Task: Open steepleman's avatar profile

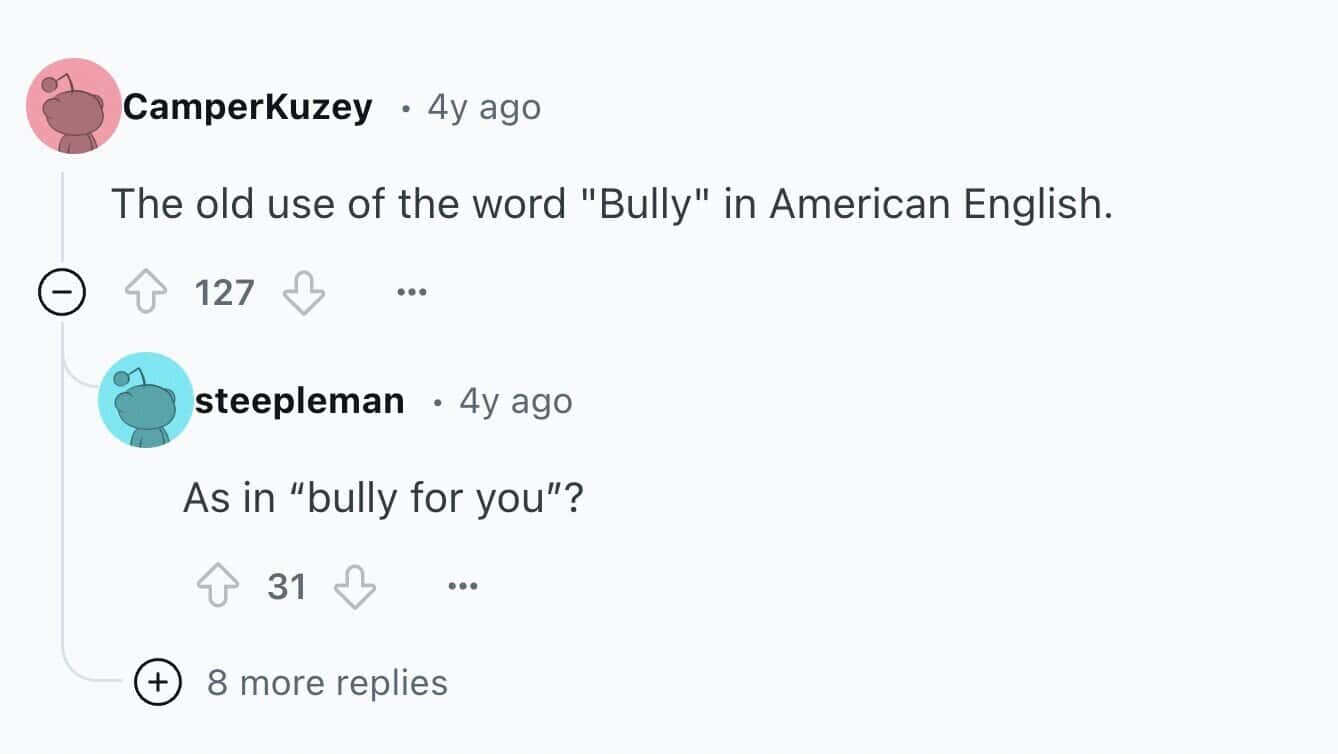Action: coord(145,400)
